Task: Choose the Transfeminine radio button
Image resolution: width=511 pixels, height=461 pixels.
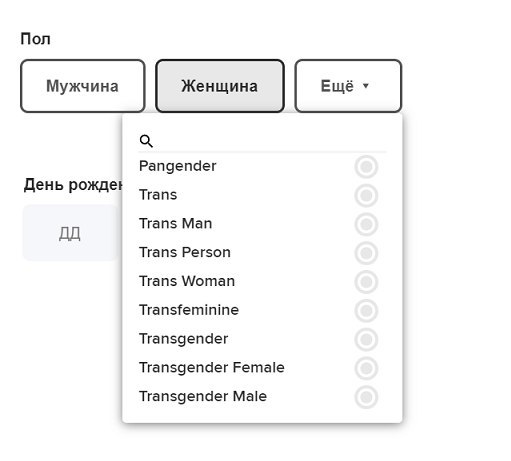Action: coord(366,310)
